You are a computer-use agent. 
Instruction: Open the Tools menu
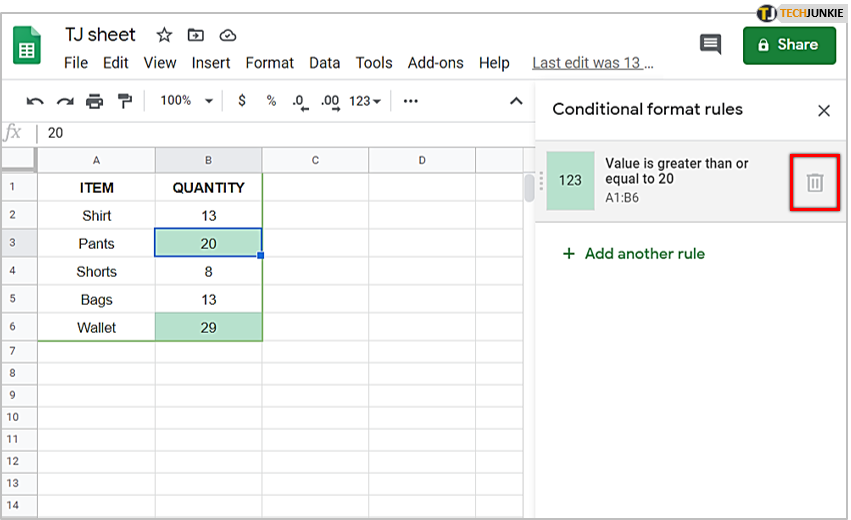374,63
